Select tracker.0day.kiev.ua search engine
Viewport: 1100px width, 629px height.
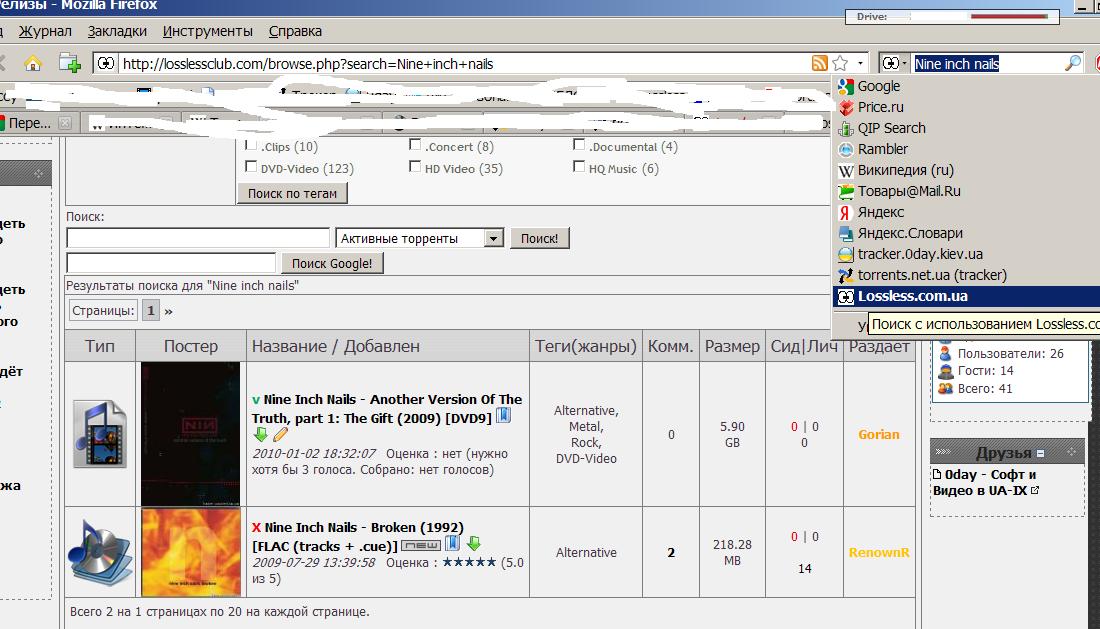pyautogui.click(x=966, y=255)
